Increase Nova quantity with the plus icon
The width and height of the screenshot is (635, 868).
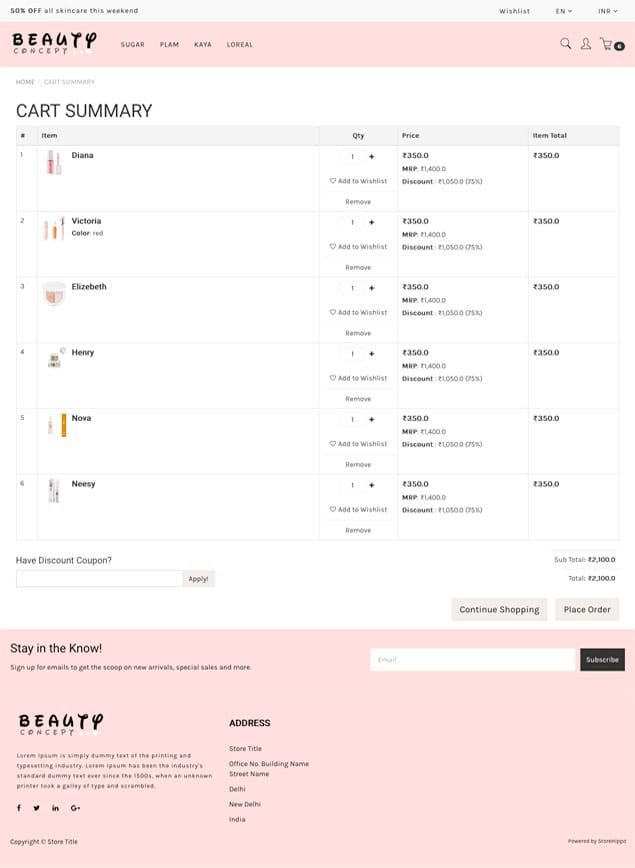coord(371,420)
